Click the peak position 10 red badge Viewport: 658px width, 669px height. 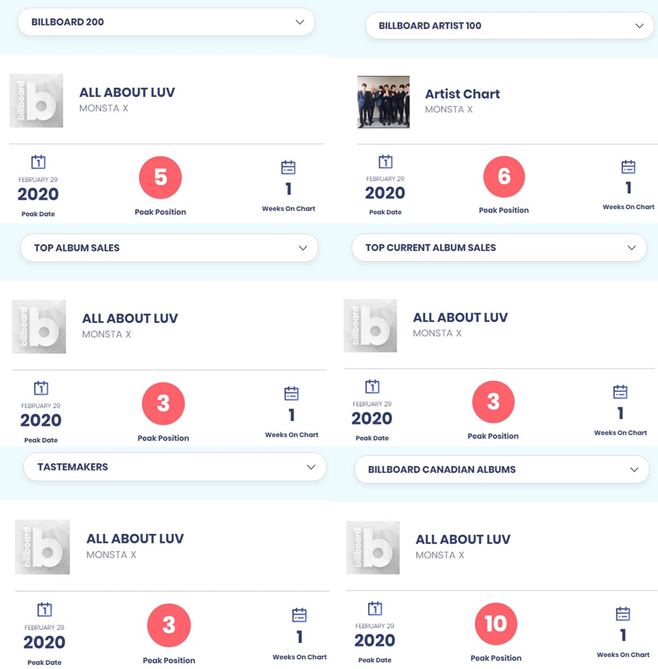pos(496,624)
